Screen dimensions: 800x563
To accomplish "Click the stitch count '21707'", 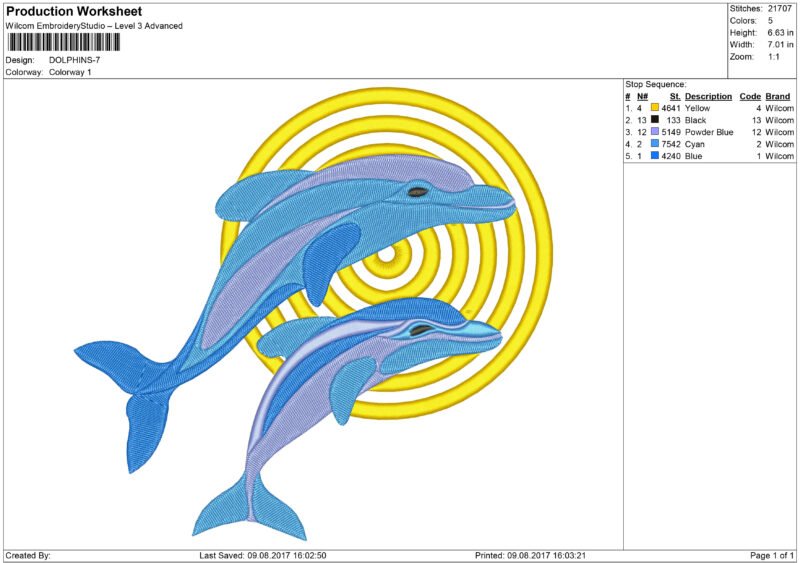I will pyautogui.click(x=780, y=9).
